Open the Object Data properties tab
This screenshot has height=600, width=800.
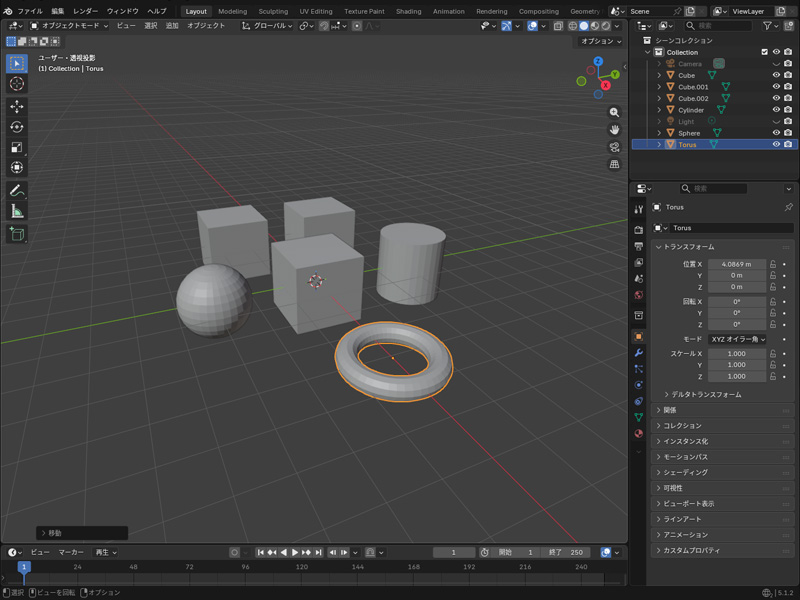[638, 417]
